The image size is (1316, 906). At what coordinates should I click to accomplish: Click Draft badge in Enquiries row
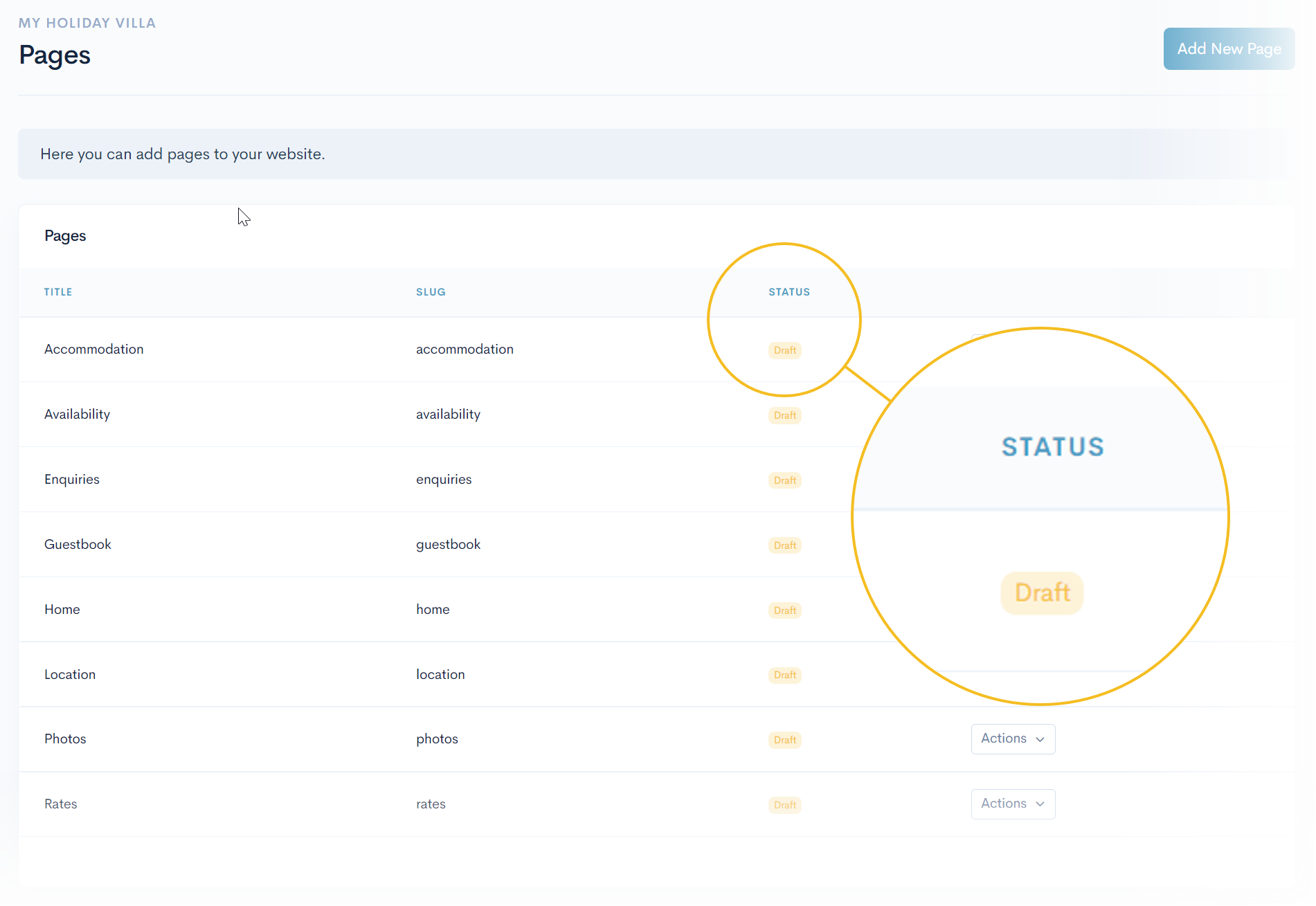785,480
